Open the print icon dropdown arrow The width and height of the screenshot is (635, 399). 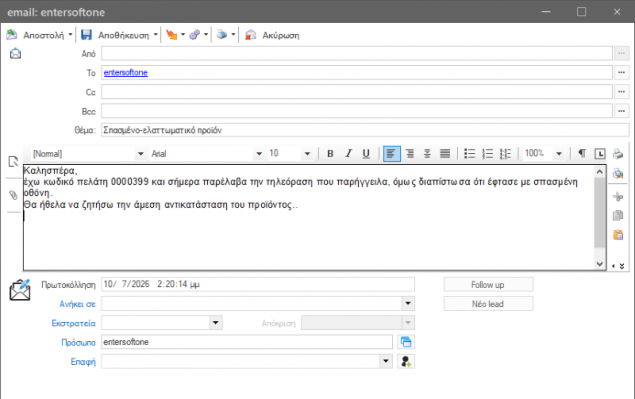point(233,35)
